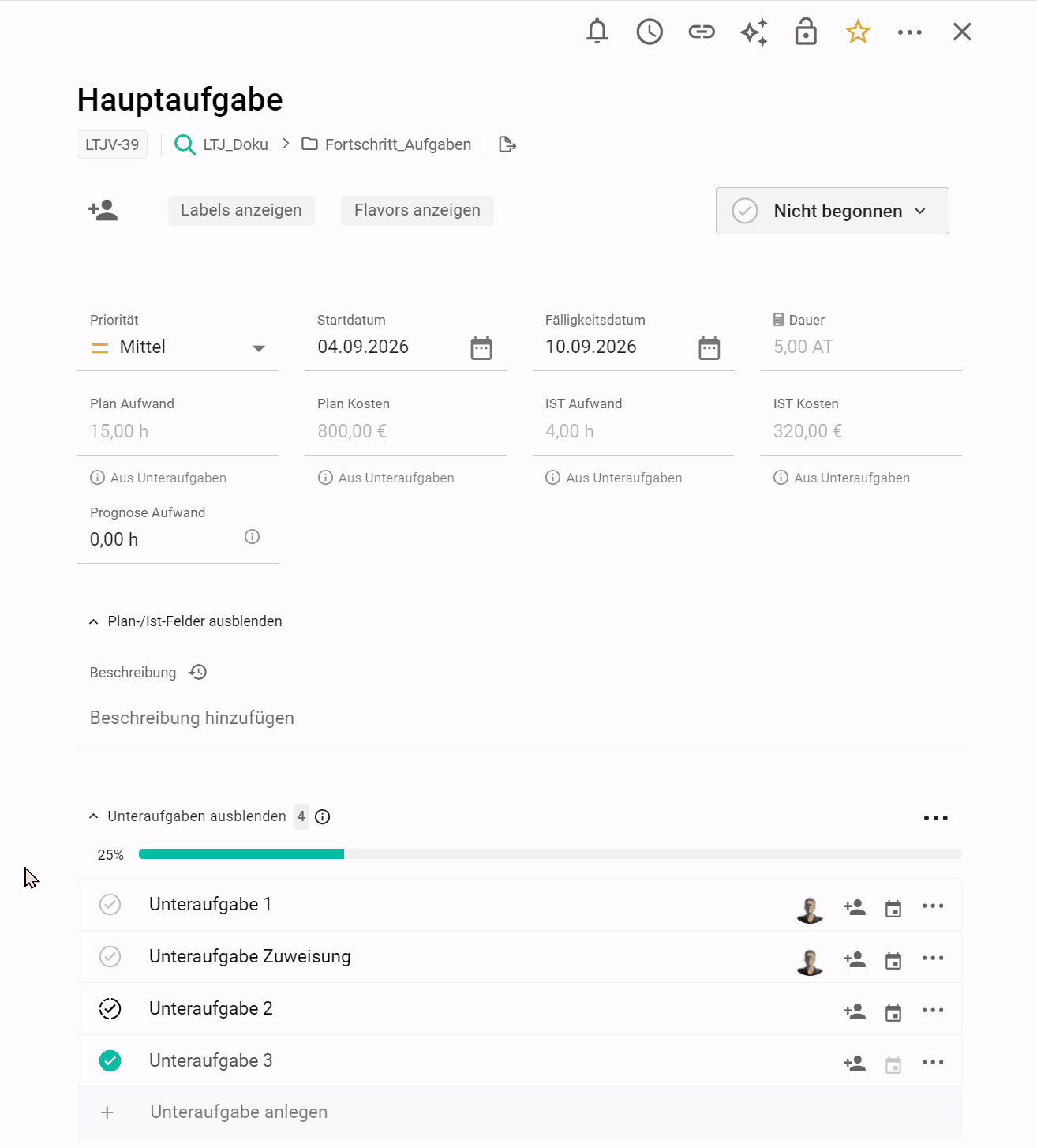
Task: Open more options for Unteraufgabe 2
Action: pos(933,1010)
